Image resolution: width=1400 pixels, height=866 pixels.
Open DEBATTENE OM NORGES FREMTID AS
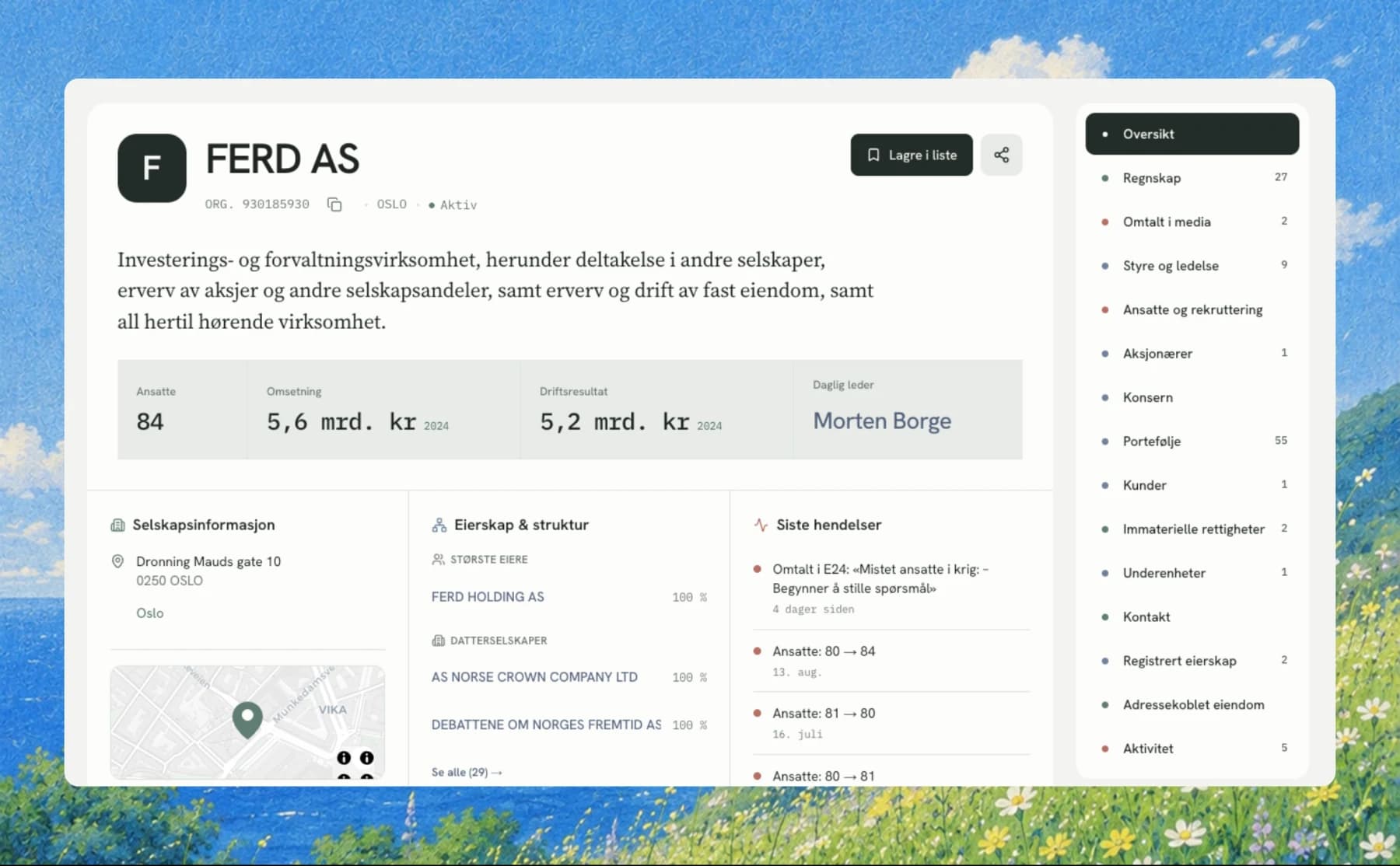point(546,725)
